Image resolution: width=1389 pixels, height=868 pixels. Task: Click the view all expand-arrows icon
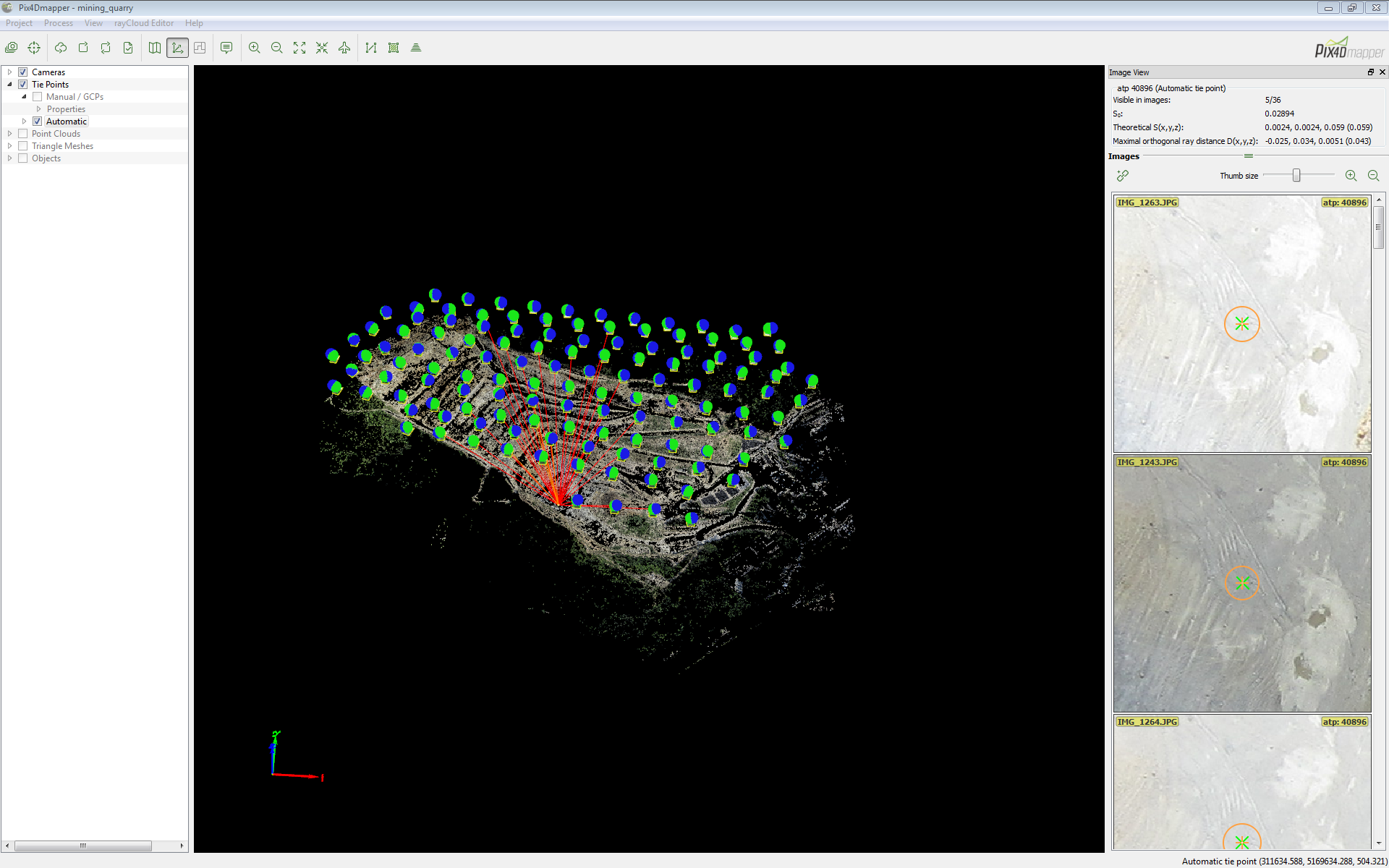300,48
